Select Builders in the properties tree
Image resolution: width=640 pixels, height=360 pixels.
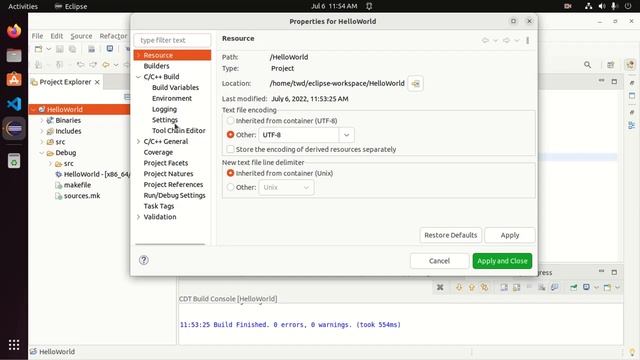[156, 66]
